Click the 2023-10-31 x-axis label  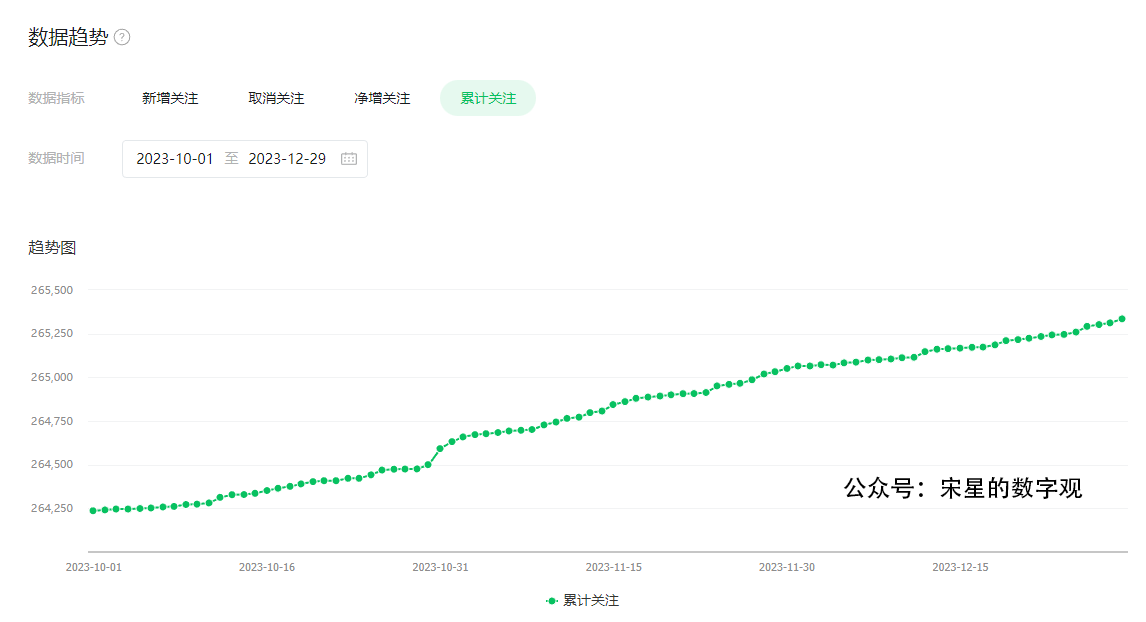440,567
